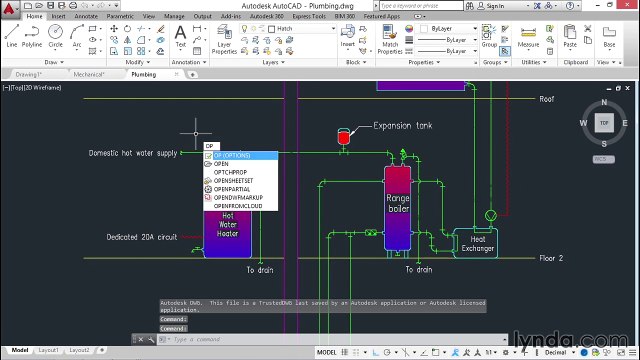Toggle clean screen in status bar

(x=621, y=352)
